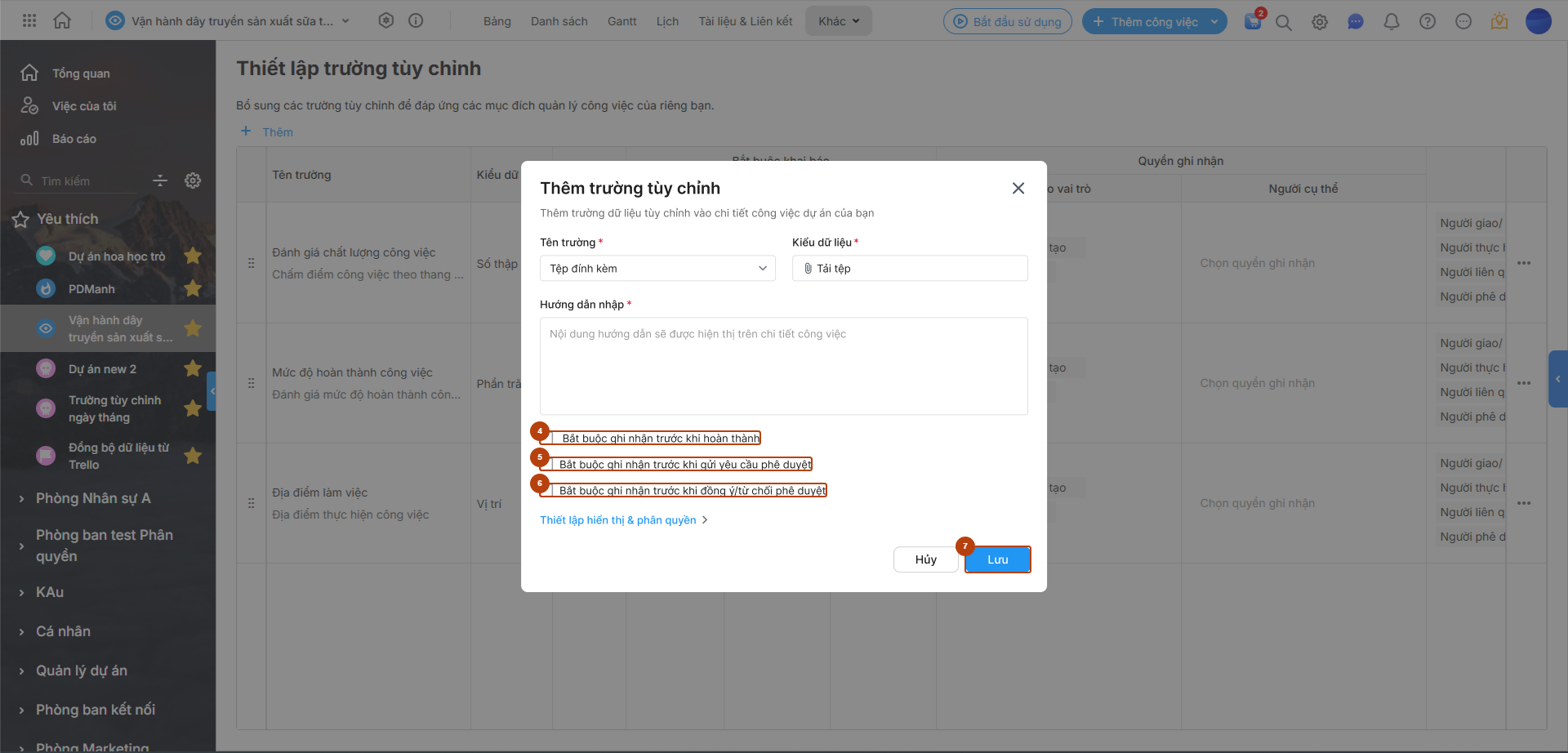Click Chọn quyền ghi nhận in Địa điểm row
The image size is (1568, 753).
pos(1258,503)
